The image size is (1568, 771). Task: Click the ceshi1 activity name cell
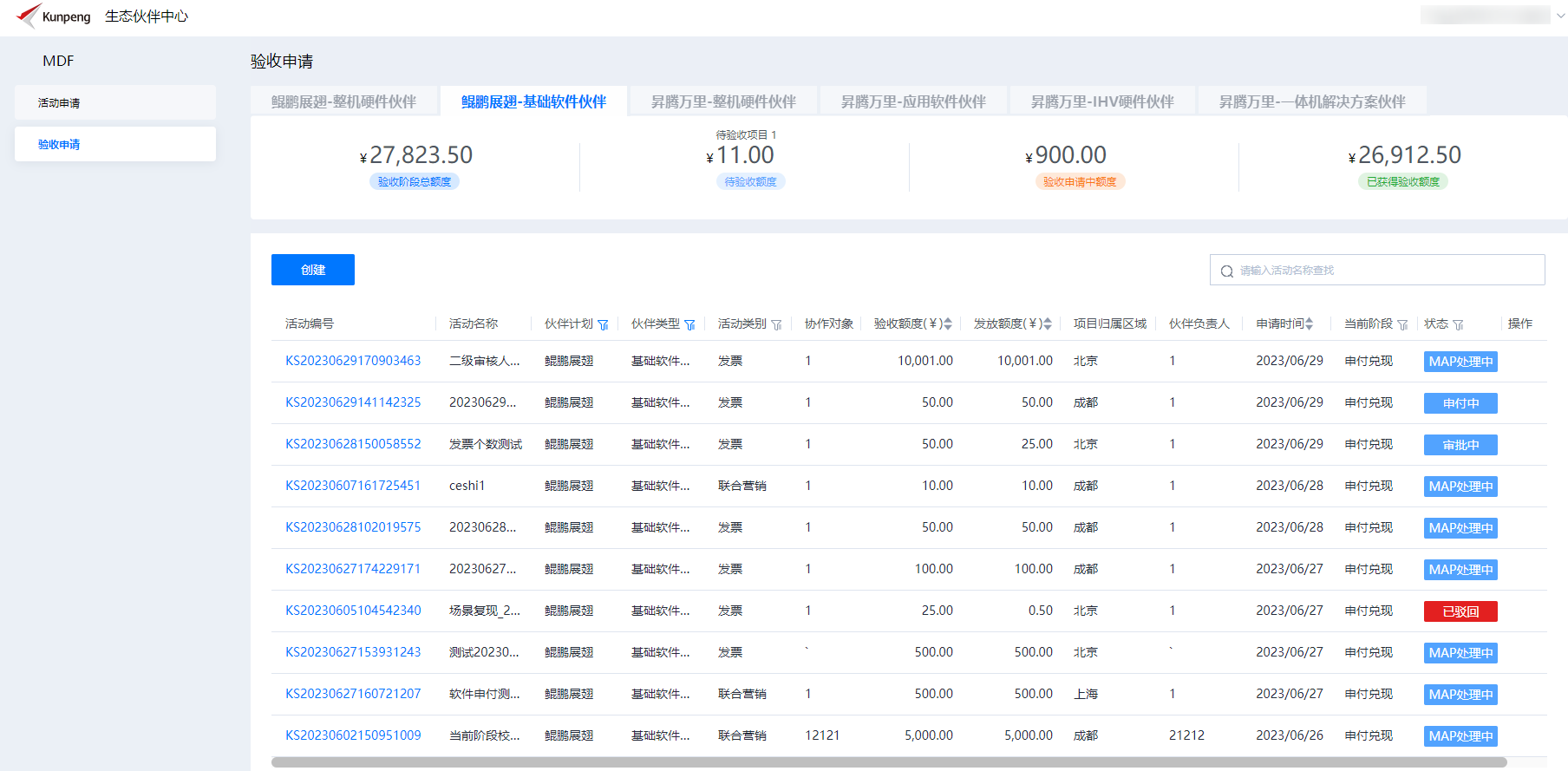(x=467, y=486)
